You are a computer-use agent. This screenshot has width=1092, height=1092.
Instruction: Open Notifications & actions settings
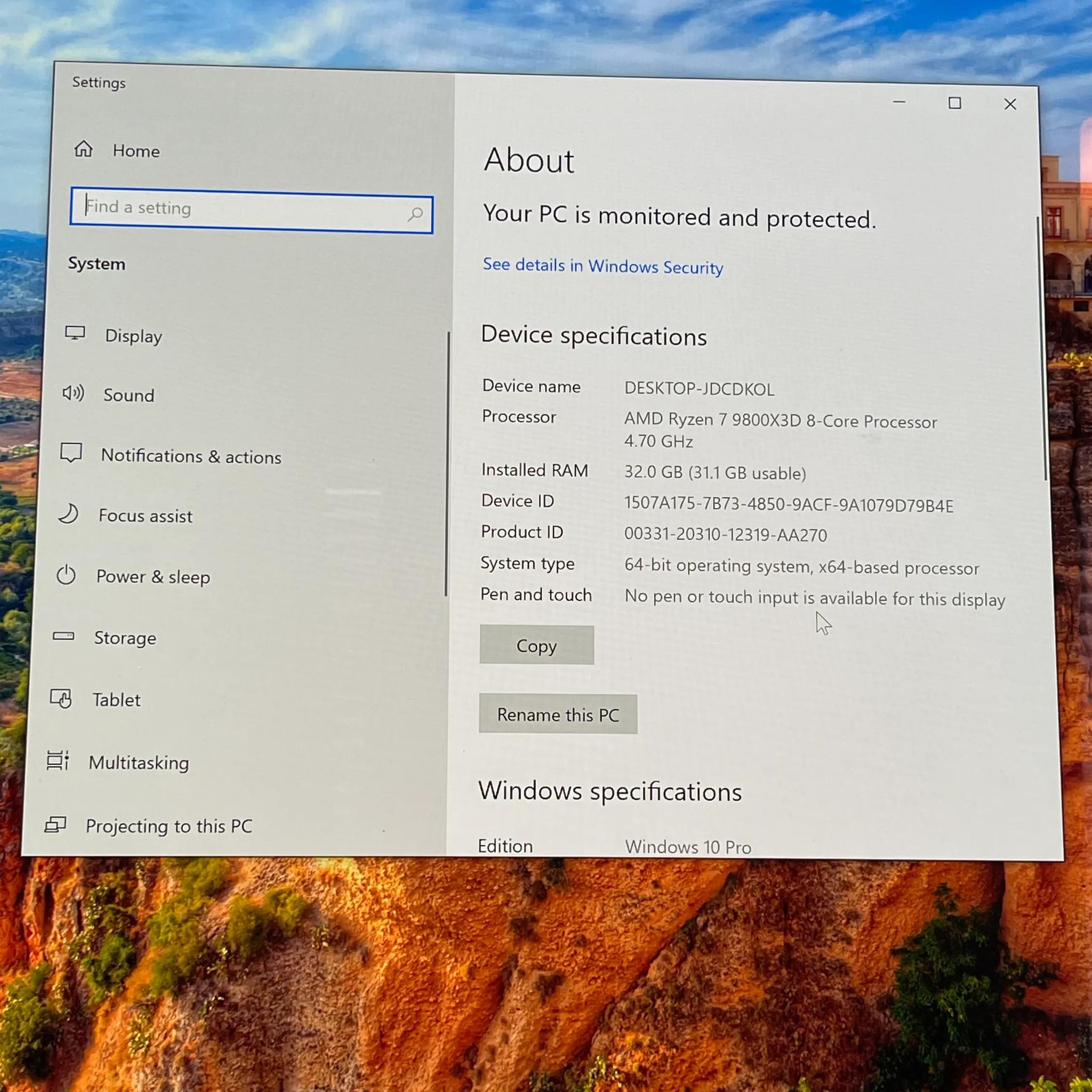(191, 456)
